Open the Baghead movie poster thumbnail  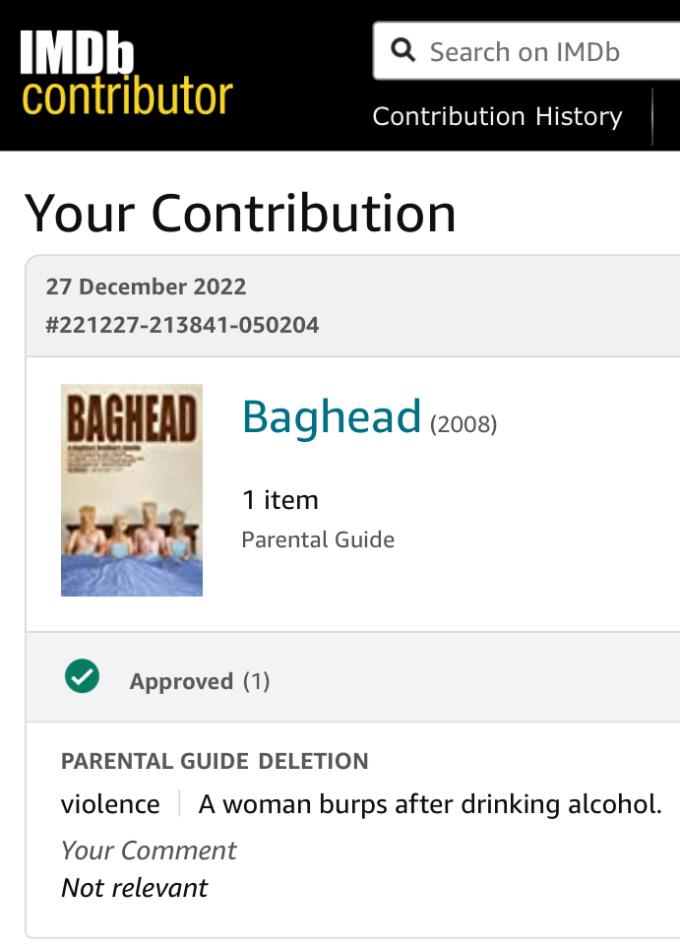132,490
